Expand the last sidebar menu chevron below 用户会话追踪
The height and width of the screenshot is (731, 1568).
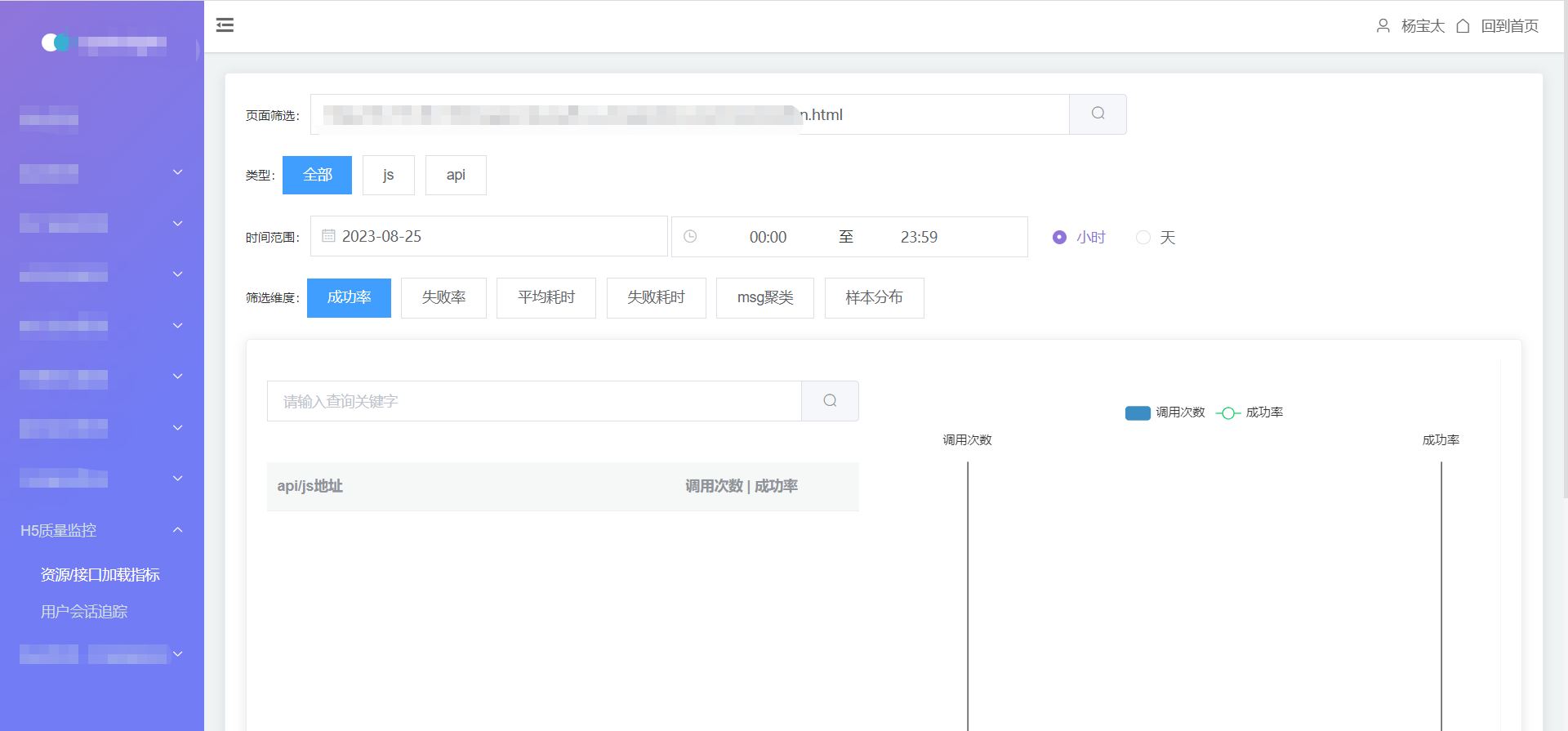tap(177, 653)
